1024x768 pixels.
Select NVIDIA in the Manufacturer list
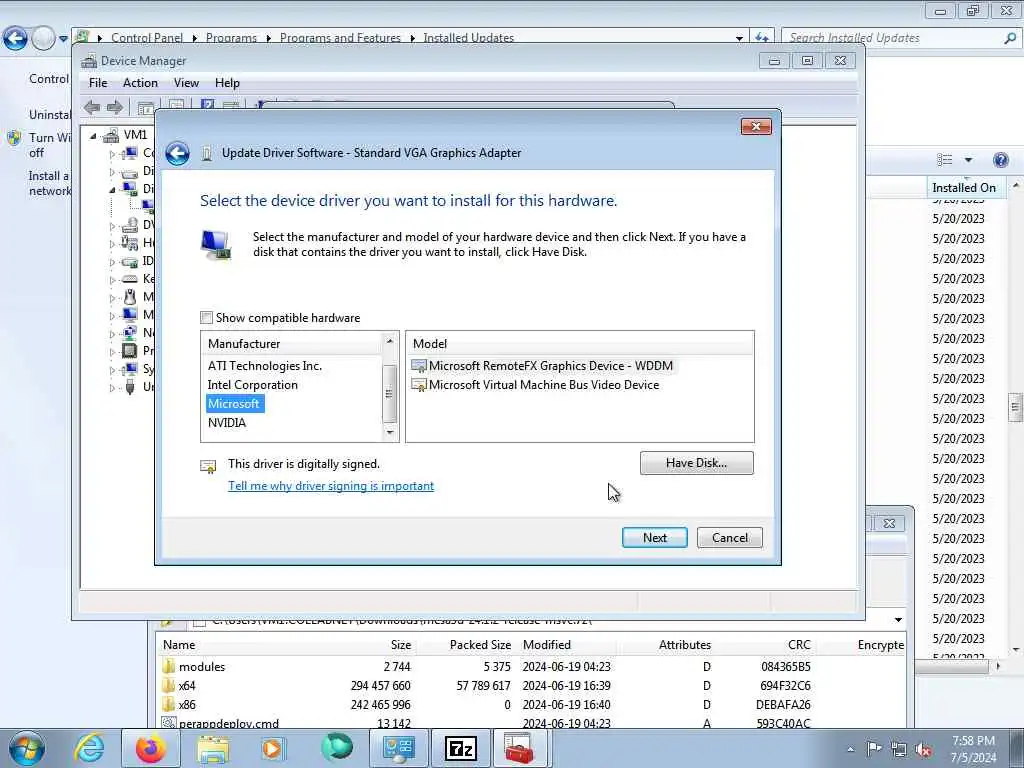pyautogui.click(x=227, y=423)
